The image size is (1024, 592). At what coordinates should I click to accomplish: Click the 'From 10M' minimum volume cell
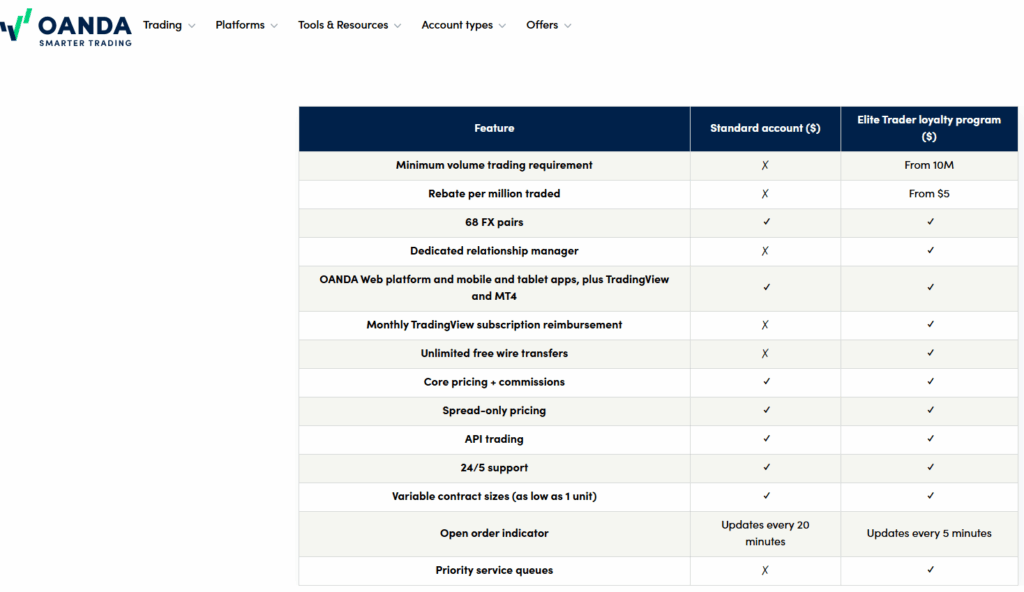(929, 165)
